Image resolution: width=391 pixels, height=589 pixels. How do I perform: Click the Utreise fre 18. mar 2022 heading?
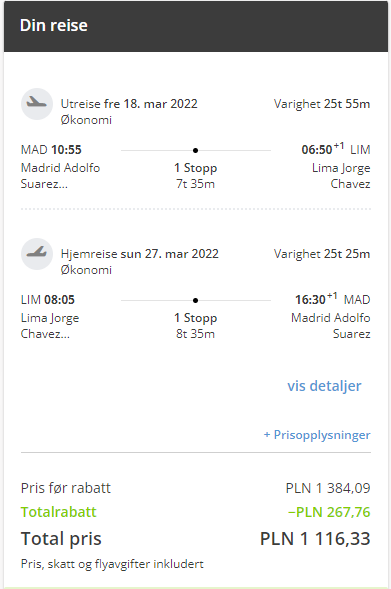(x=129, y=104)
